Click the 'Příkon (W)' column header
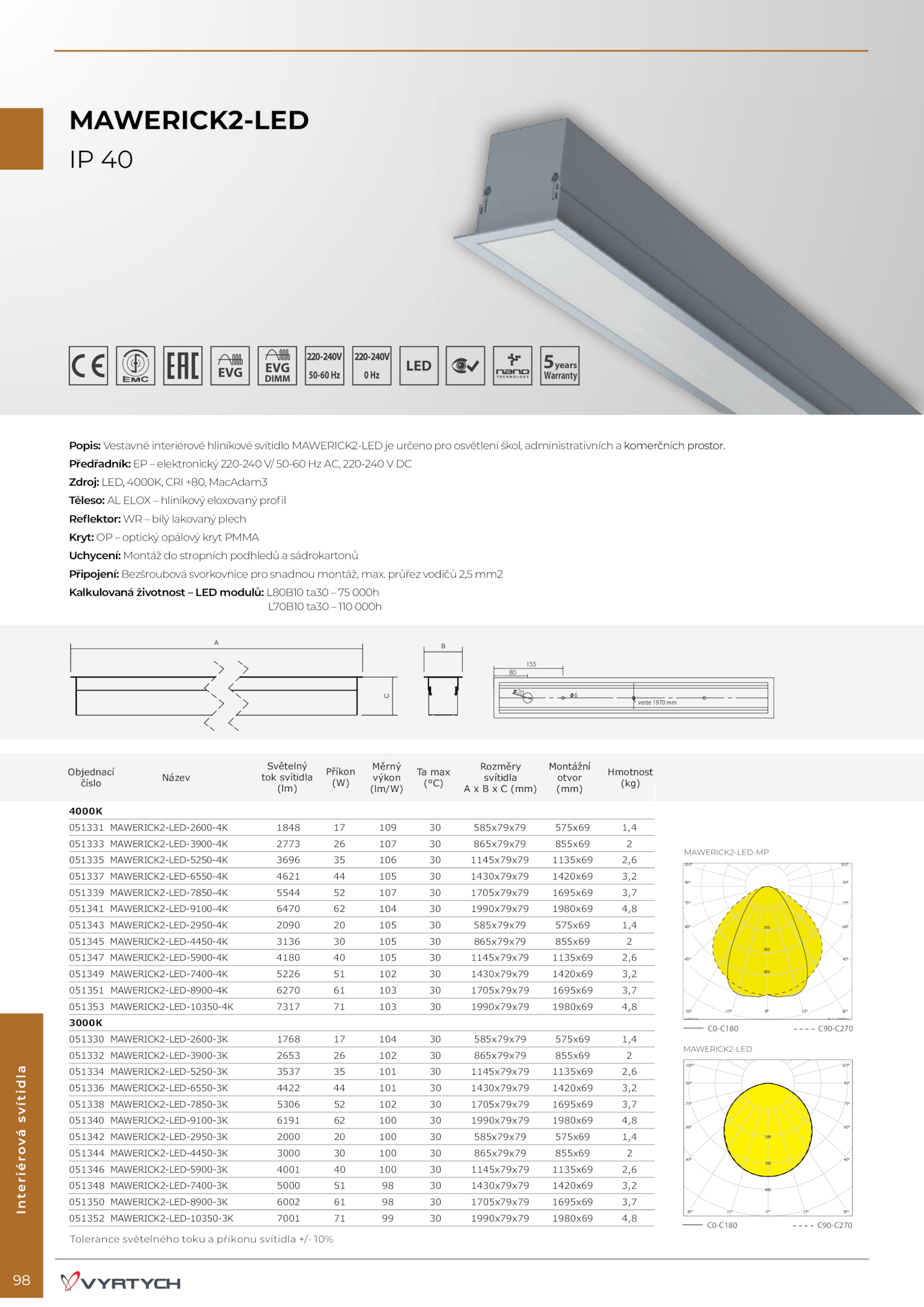This screenshot has height=1307, width=924. pyautogui.click(x=341, y=777)
